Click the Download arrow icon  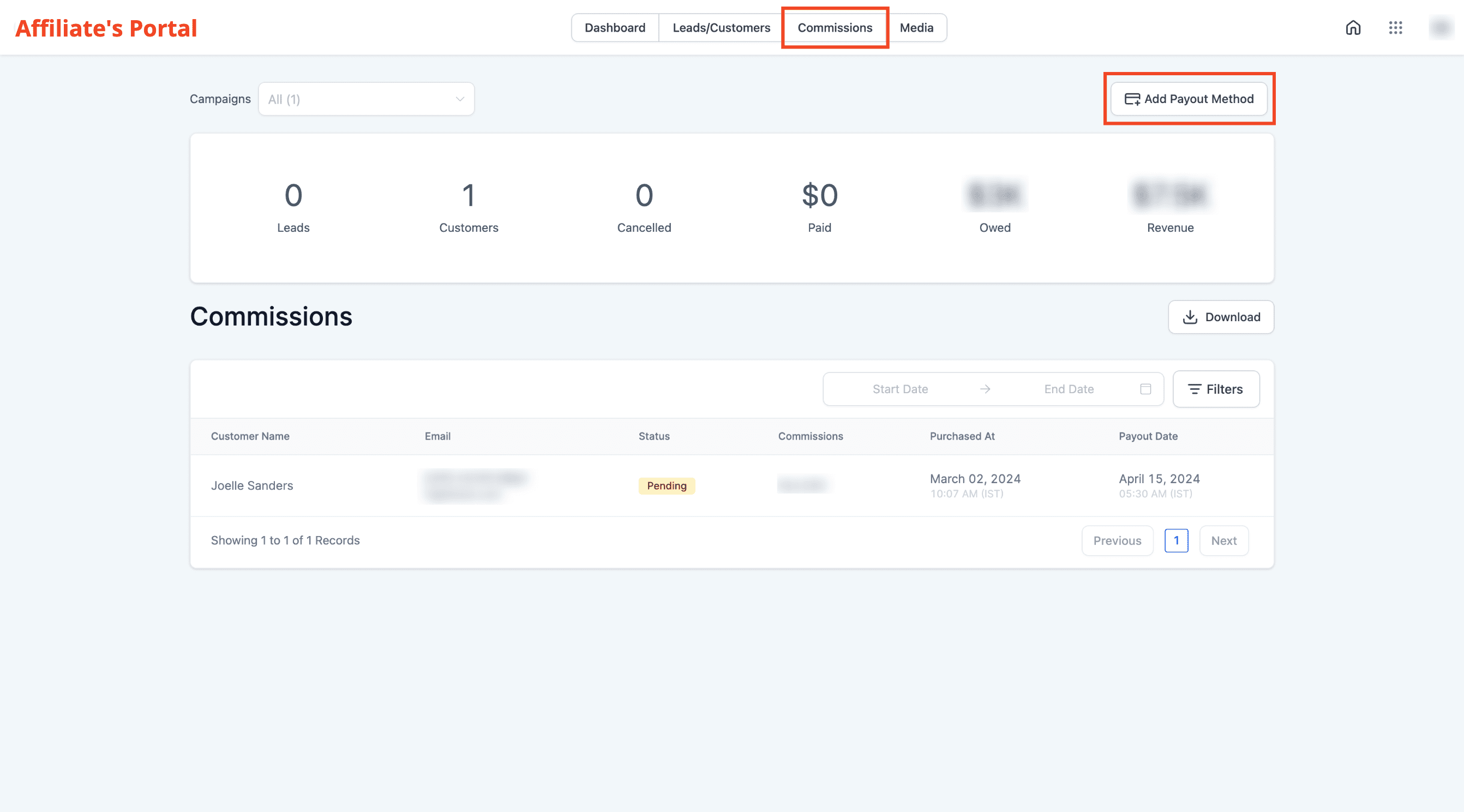[1190, 317]
